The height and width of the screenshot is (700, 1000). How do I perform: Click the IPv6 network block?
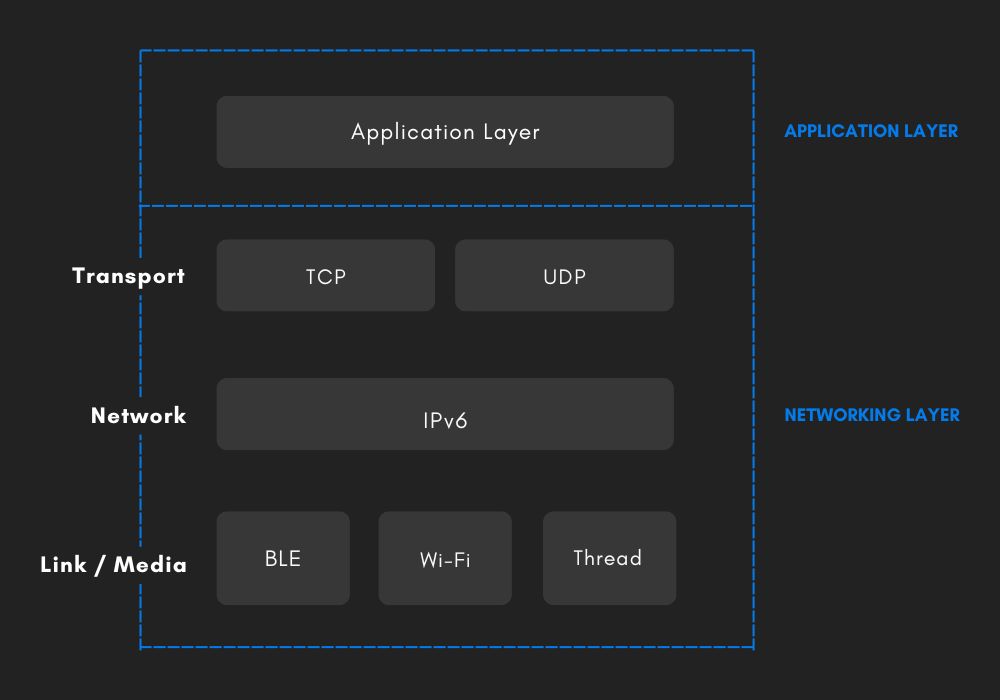coord(445,414)
